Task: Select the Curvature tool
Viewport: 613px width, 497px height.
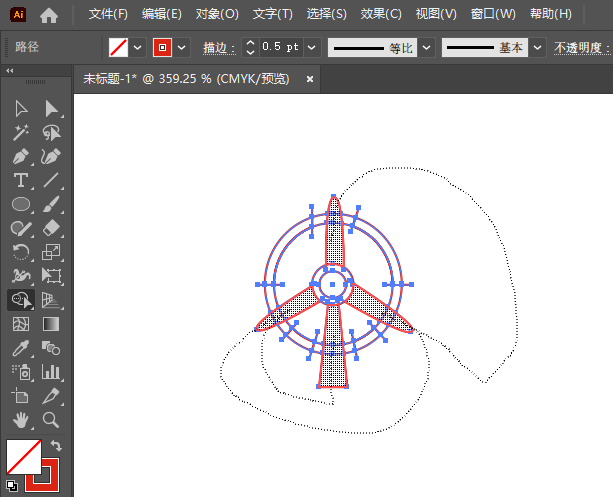Action: point(51,156)
